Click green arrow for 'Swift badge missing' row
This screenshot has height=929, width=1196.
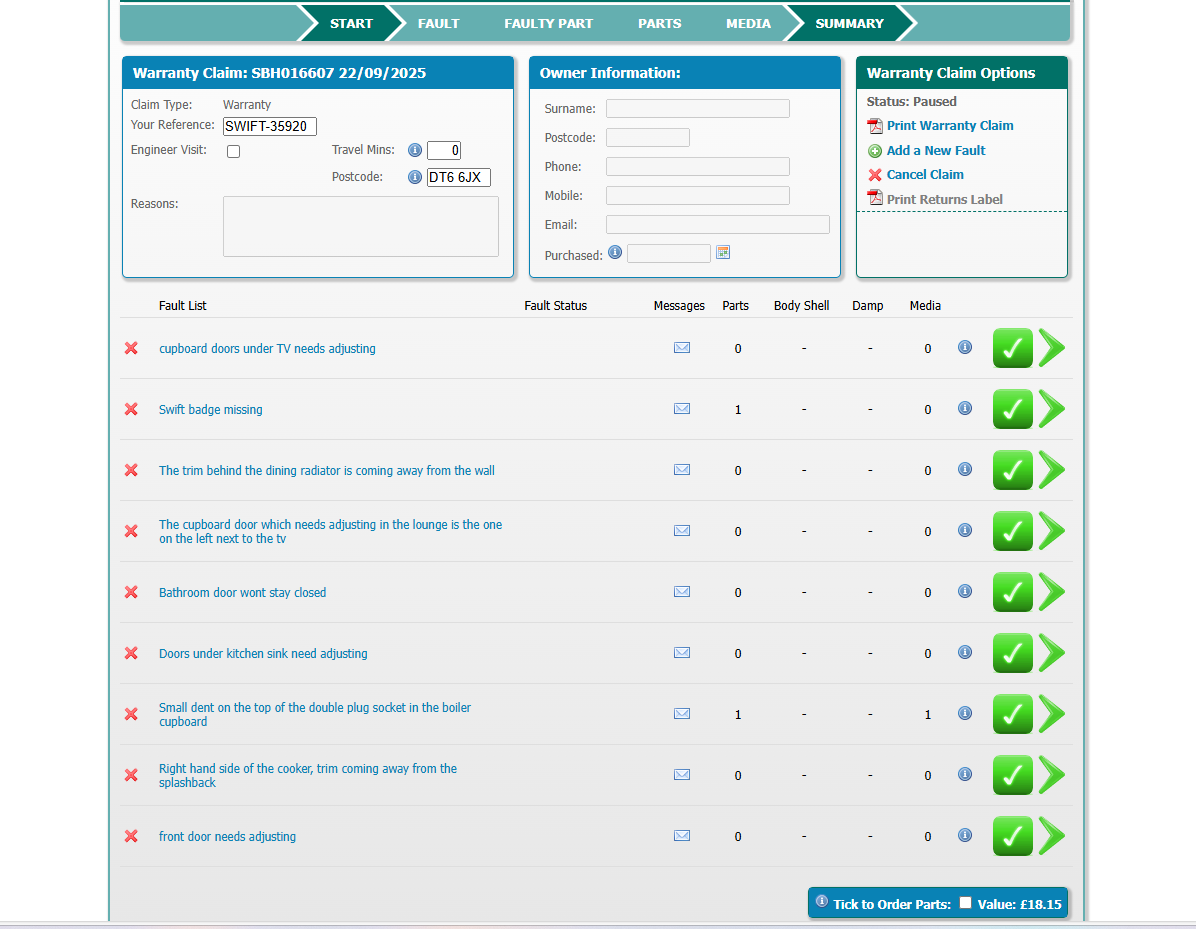[x=1051, y=409]
